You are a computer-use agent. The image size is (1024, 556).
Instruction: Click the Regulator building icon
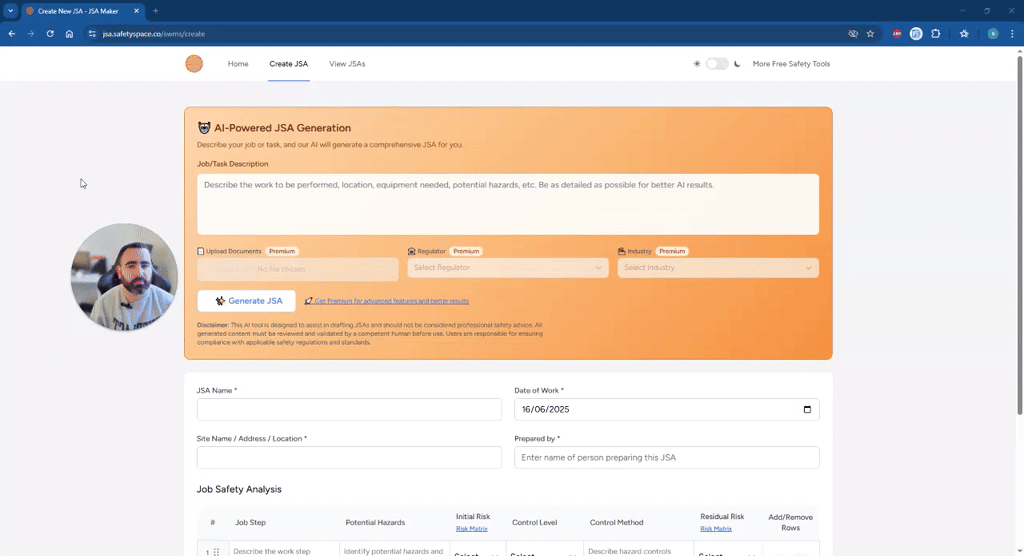[411, 251]
